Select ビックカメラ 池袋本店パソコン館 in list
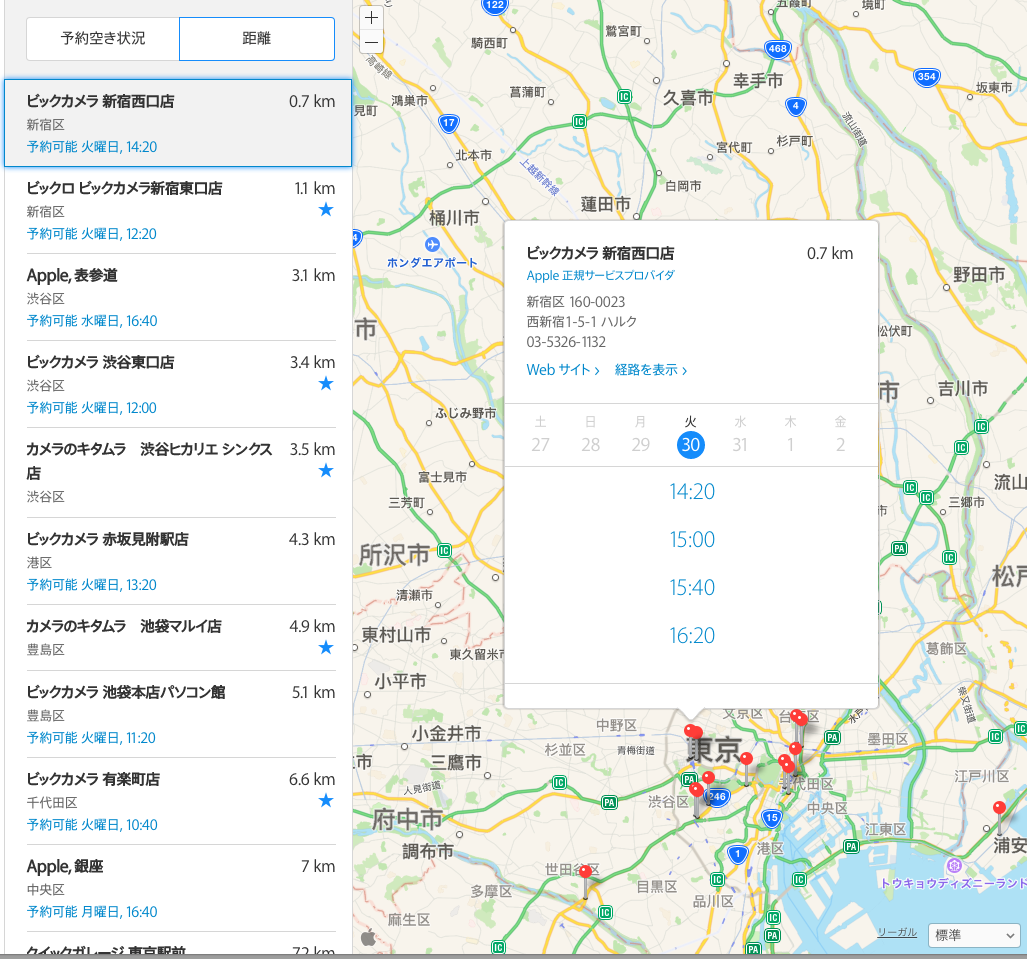Viewport: 1027px width, 959px height. 181,715
